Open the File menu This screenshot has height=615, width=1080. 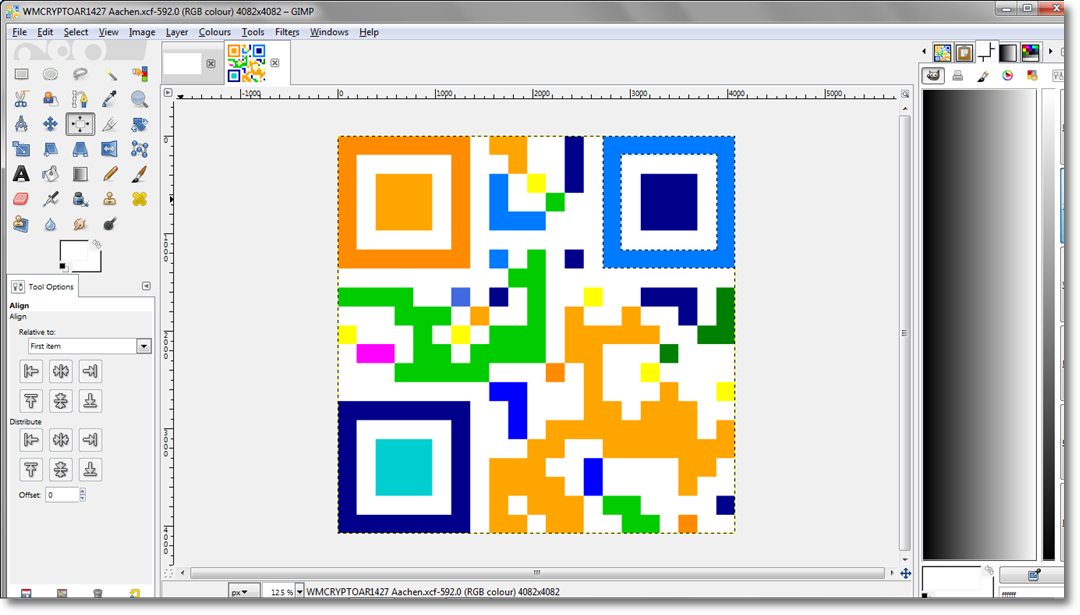(19, 32)
